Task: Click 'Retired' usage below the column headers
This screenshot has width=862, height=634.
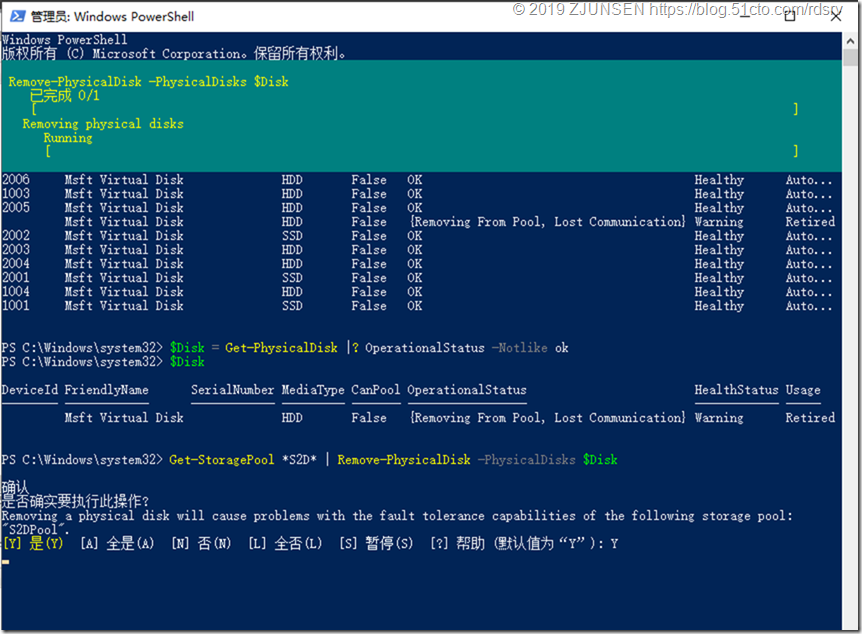Action: coord(810,418)
